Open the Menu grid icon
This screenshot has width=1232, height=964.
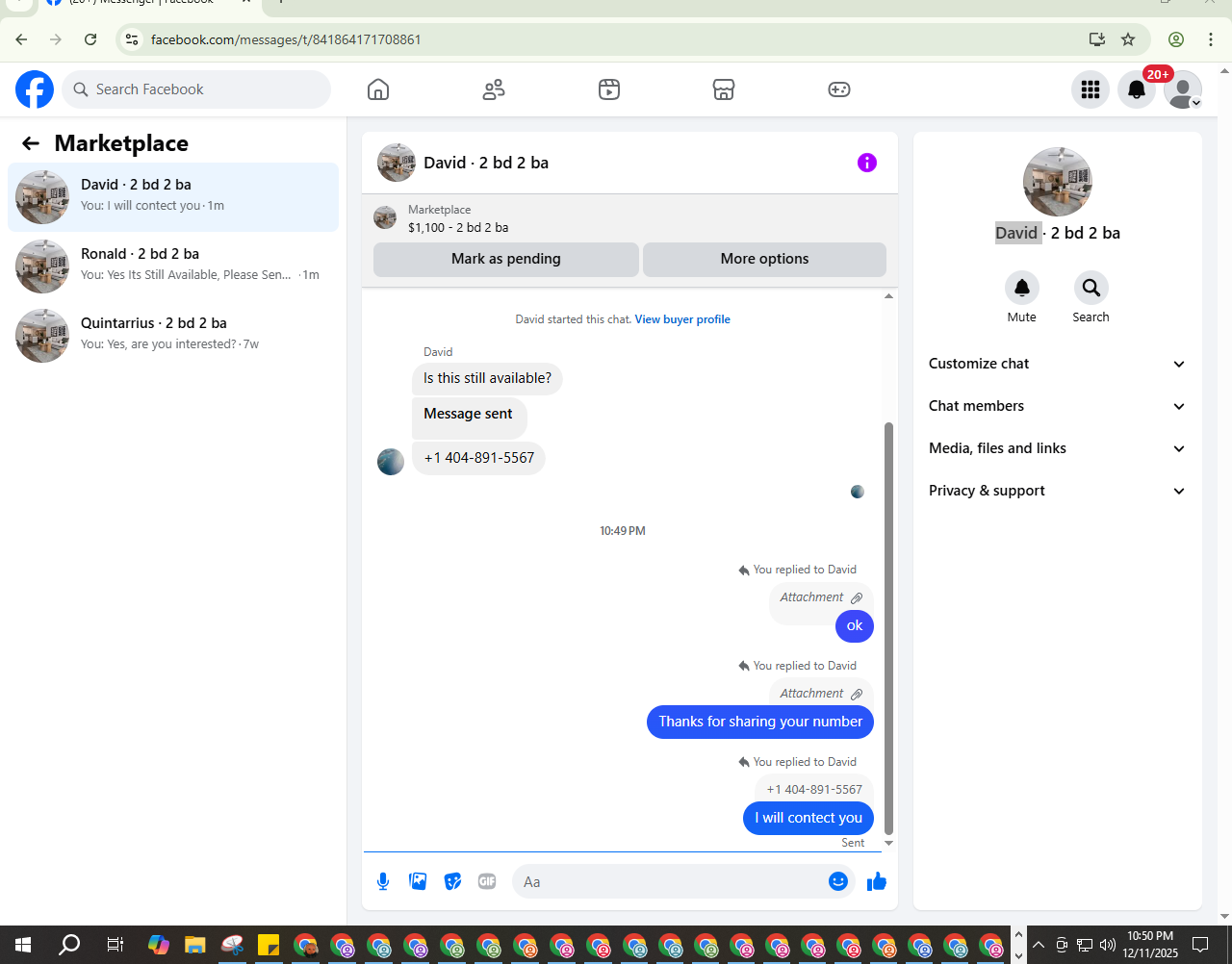(1091, 89)
